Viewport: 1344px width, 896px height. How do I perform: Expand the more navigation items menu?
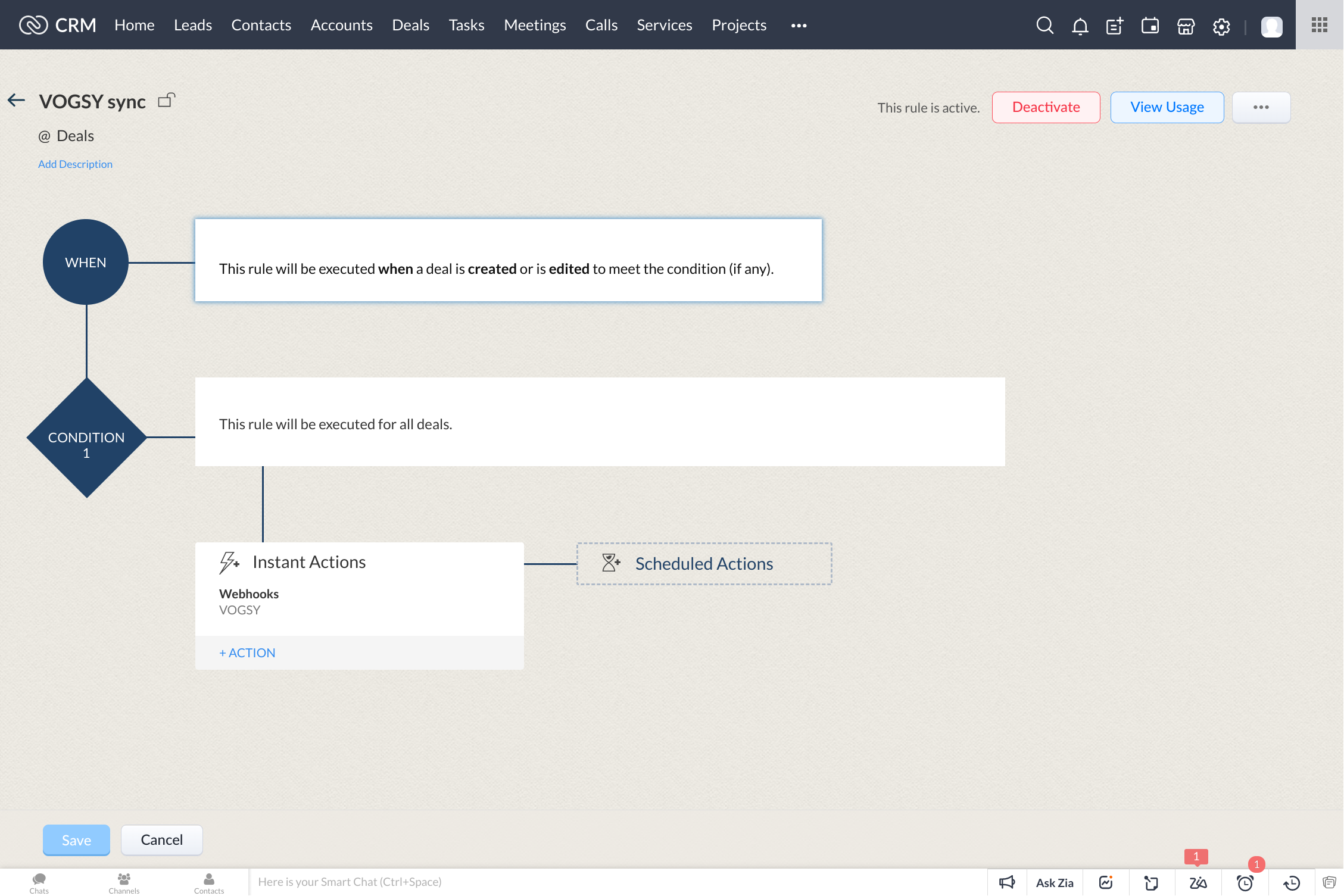coord(798,25)
